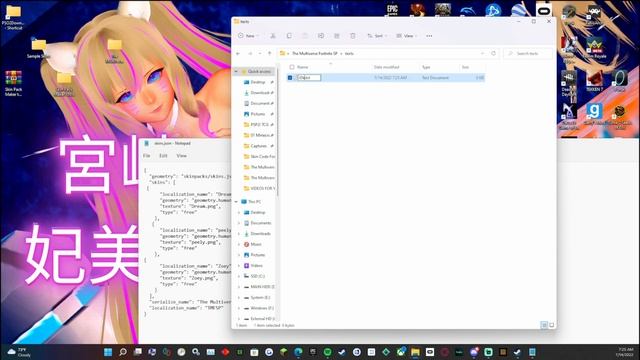
Task: Expand the SSD (C:) drive node
Action: click(239, 276)
